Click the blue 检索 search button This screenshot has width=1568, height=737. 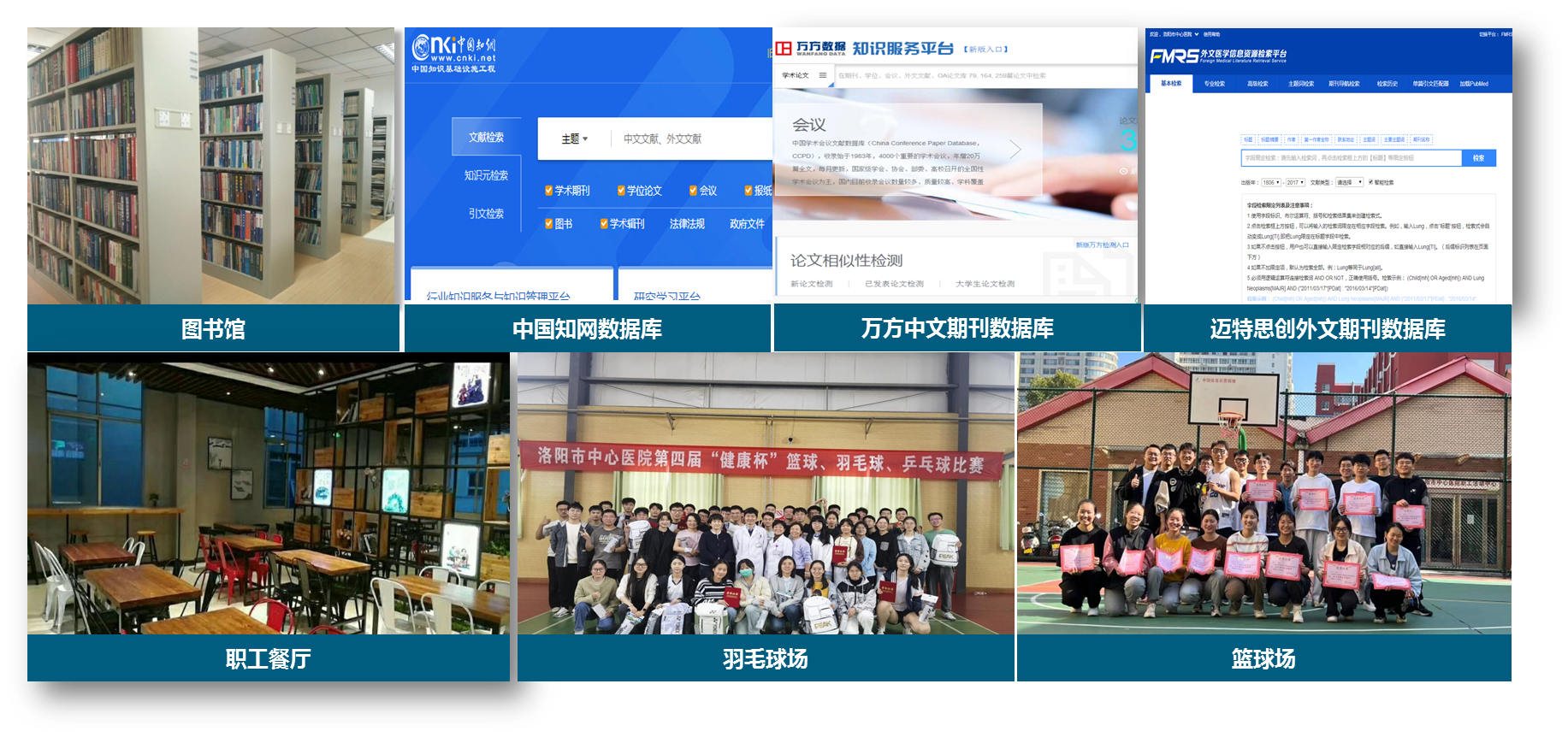1479,158
